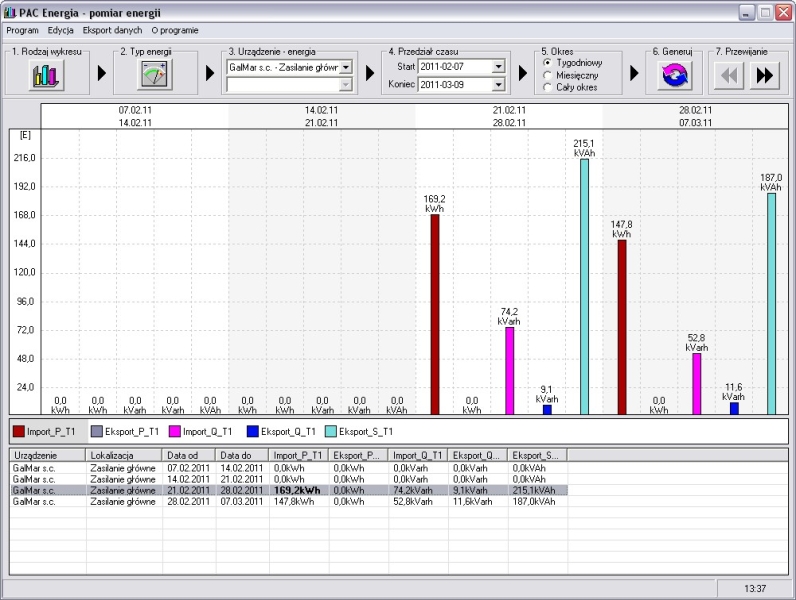796x600 pixels.
Task: Sort by Urządzenie column header
Action: tap(48, 455)
